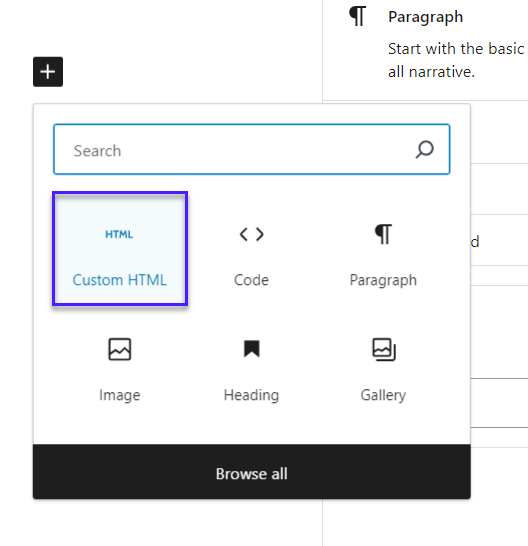Click the 'all narrative.' description line
The image size is (528, 546).
click(432, 72)
